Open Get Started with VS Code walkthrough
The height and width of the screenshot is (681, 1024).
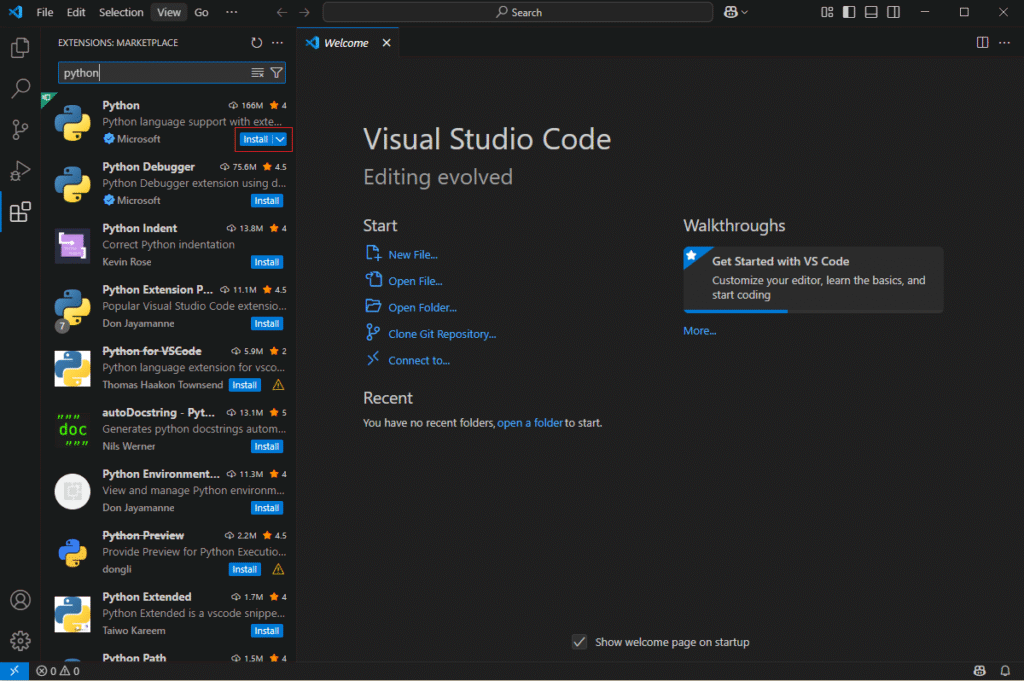(x=813, y=279)
